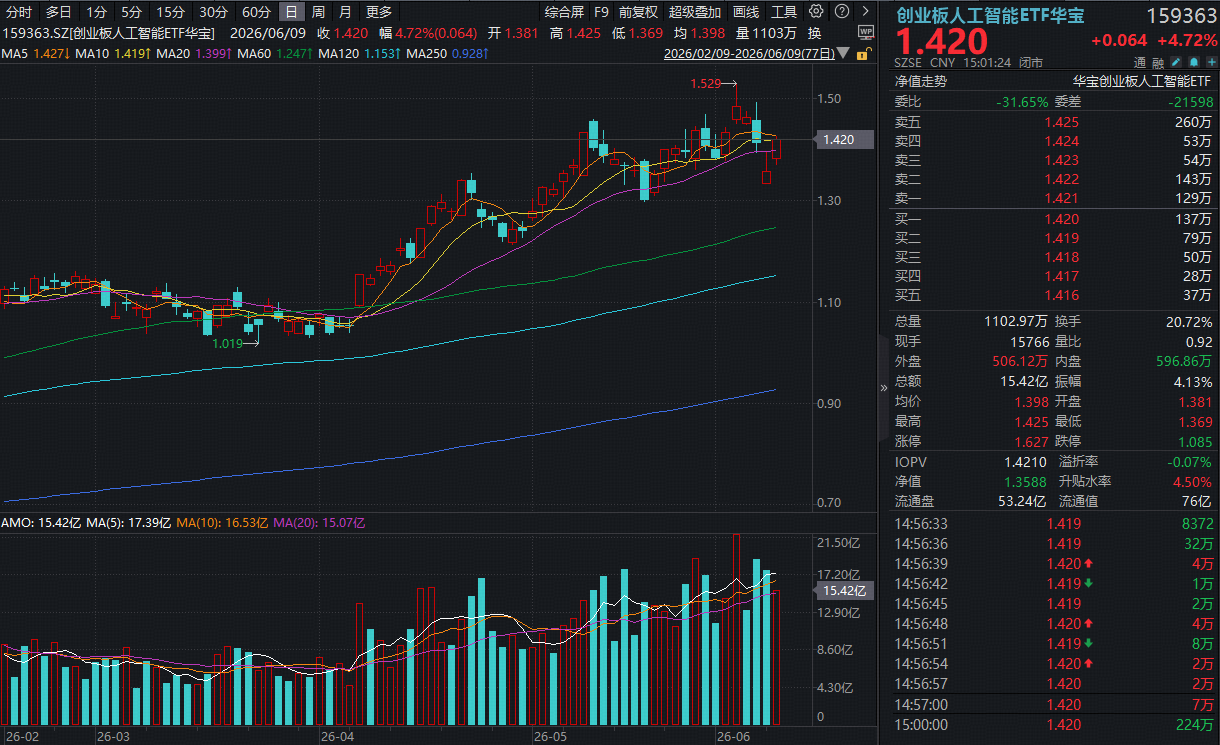Screen dimensions: 1220x745
Task: Open chart settings gear icon
Action: tap(816, 12)
